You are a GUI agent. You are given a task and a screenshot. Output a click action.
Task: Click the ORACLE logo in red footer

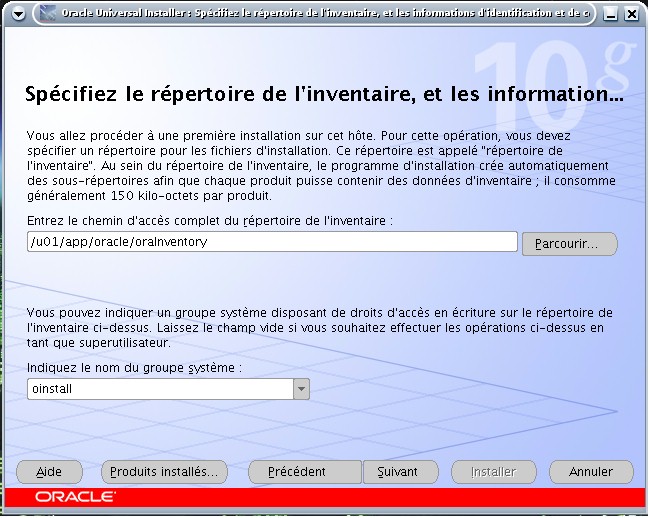coord(75,496)
